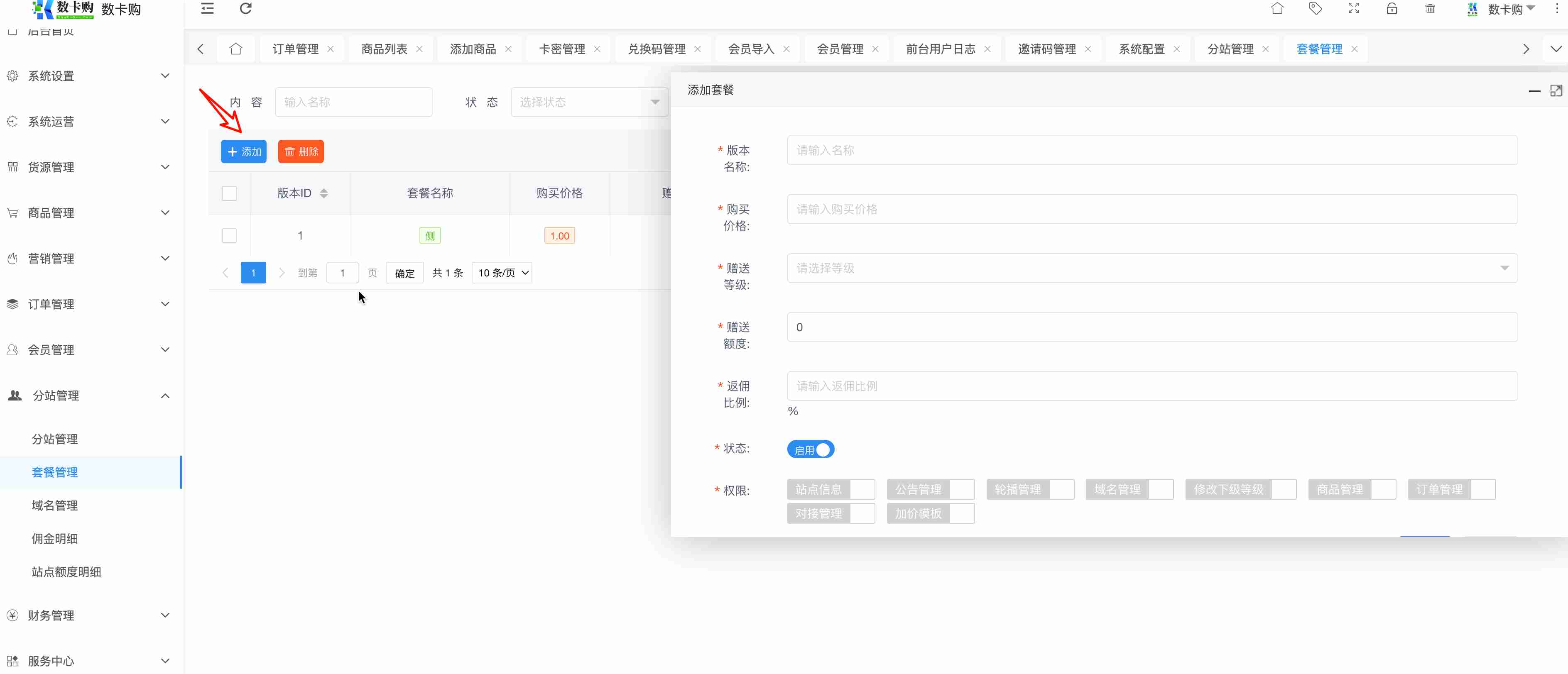This screenshot has height=674, width=1568.
Task: Open the home tab icon in tab bar
Action: [235, 49]
